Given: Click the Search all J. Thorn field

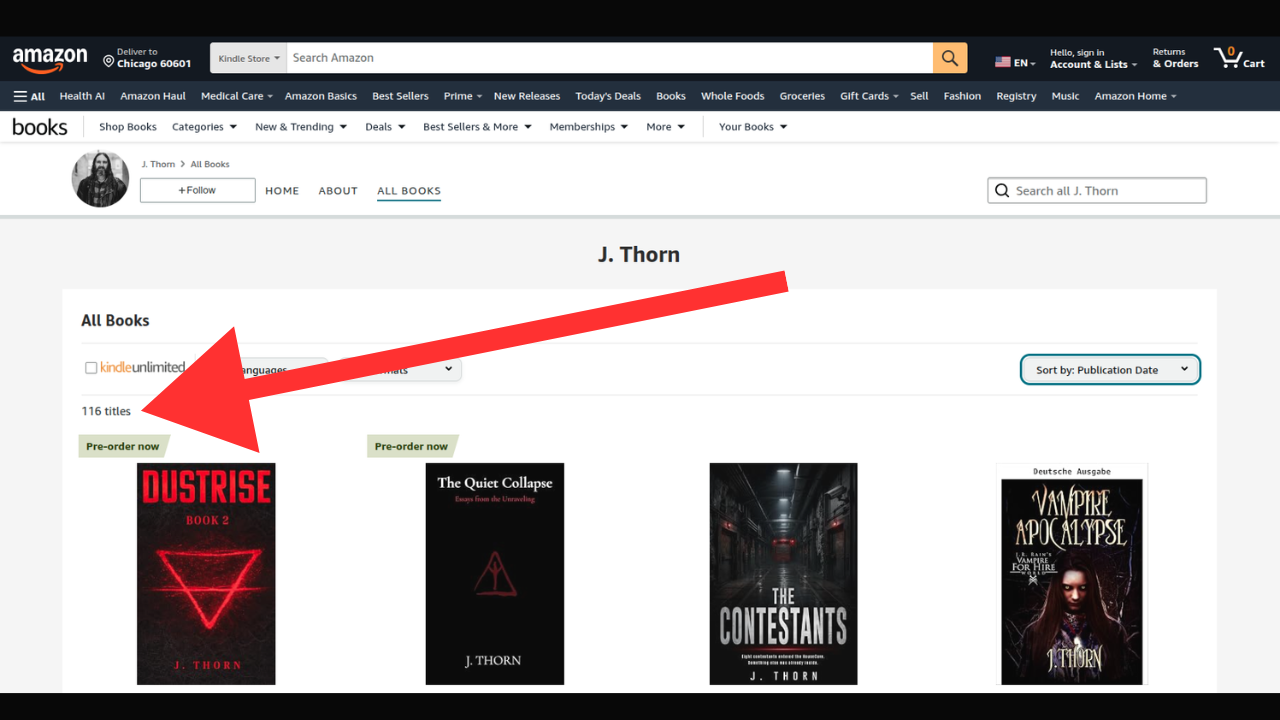Looking at the screenshot, I should click(x=1097, y=191).
